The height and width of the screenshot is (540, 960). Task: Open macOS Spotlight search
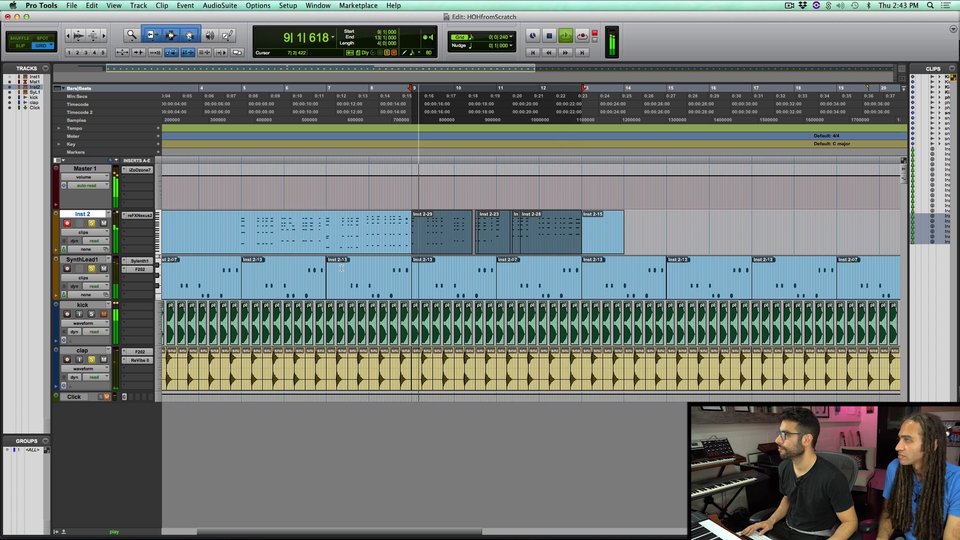930,5
